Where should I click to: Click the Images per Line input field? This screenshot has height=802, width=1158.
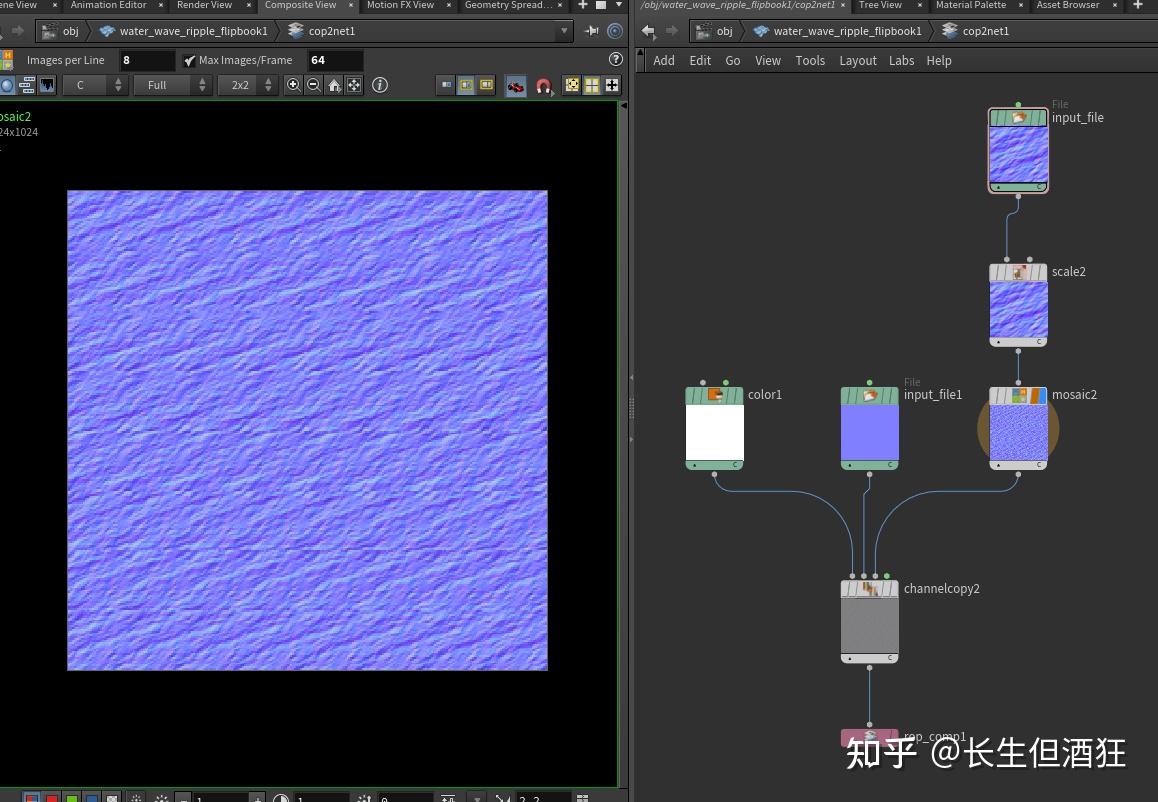coord(146,59)
